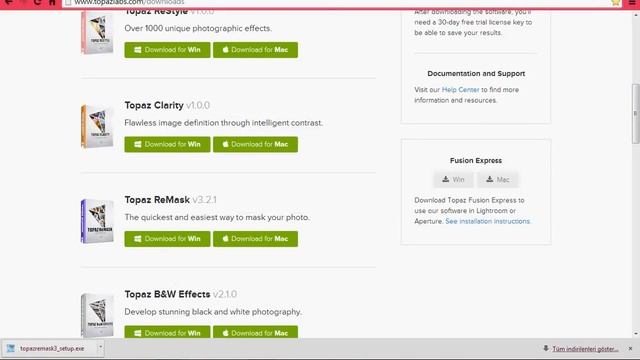This screenshot has height=360, width=640.
Task: Click the browser home icon
Action: (52, 2)
